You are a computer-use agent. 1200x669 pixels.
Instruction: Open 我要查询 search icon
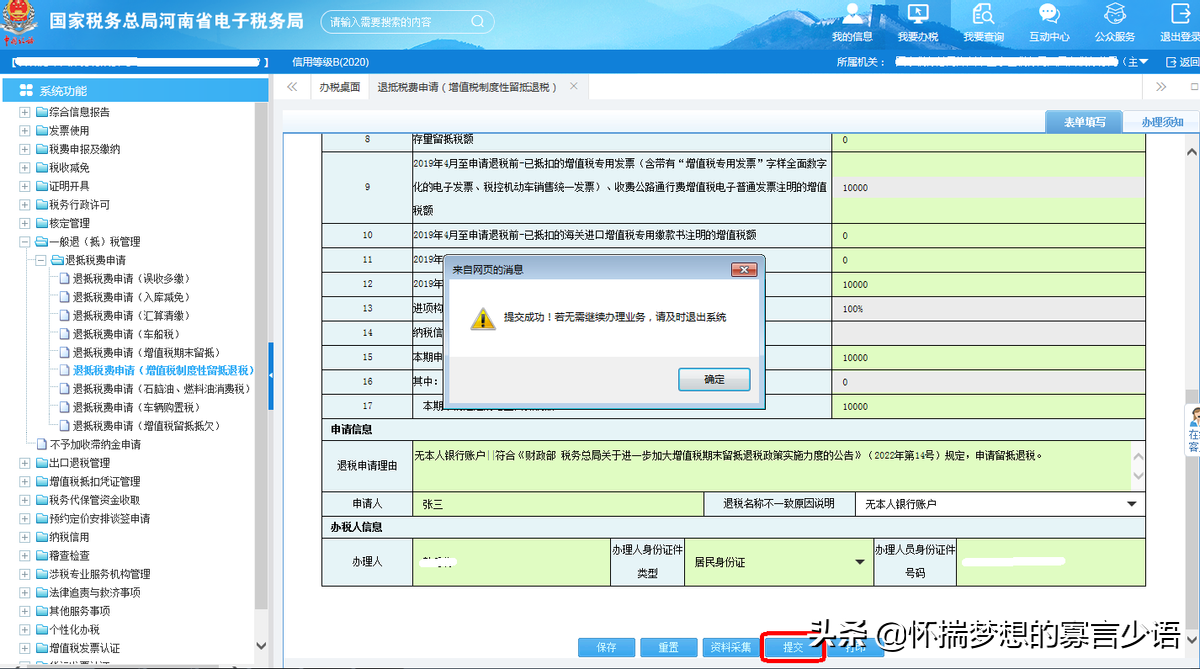click(983, 15)
